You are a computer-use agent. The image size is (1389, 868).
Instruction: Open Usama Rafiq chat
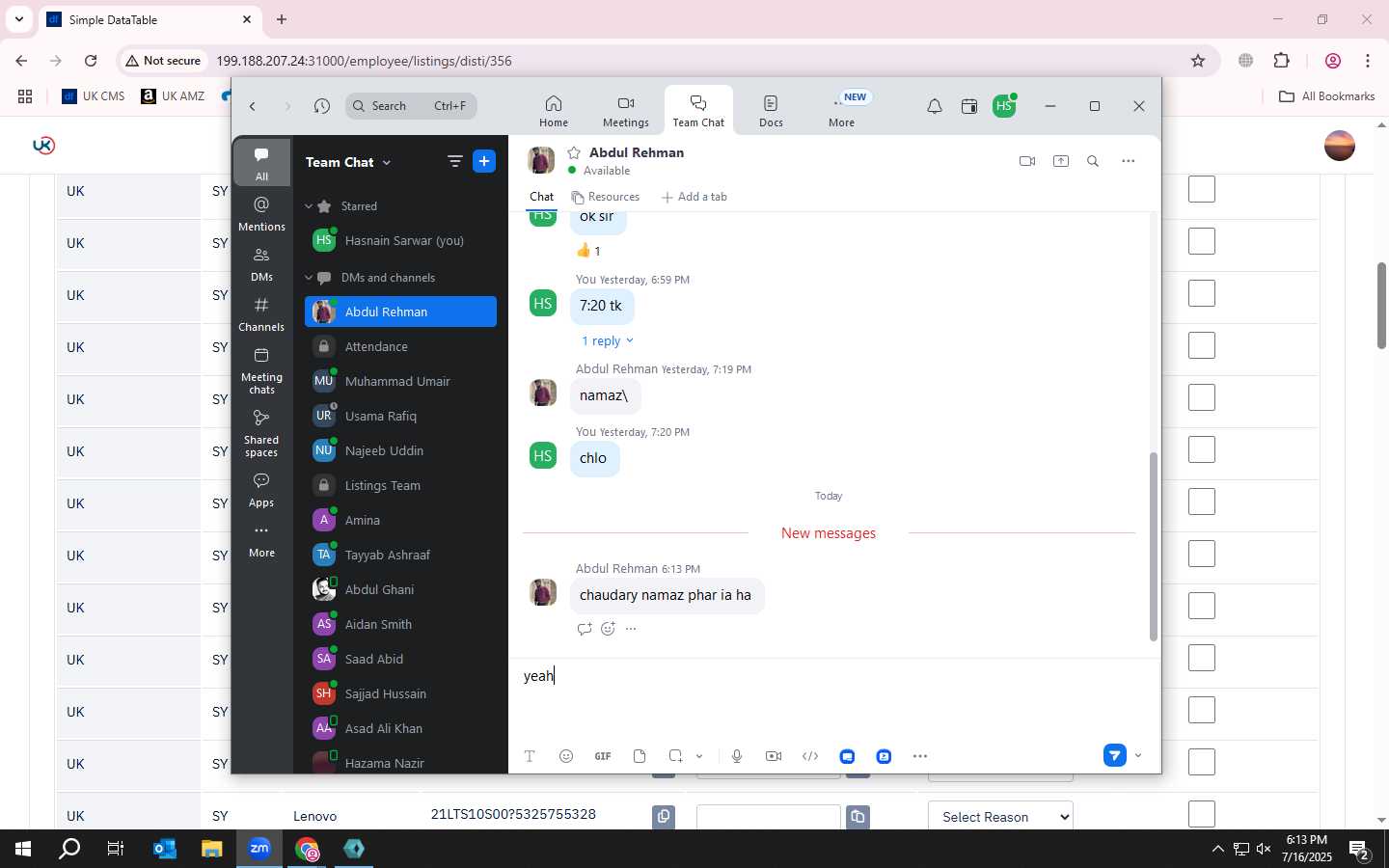tap(400, 417)
